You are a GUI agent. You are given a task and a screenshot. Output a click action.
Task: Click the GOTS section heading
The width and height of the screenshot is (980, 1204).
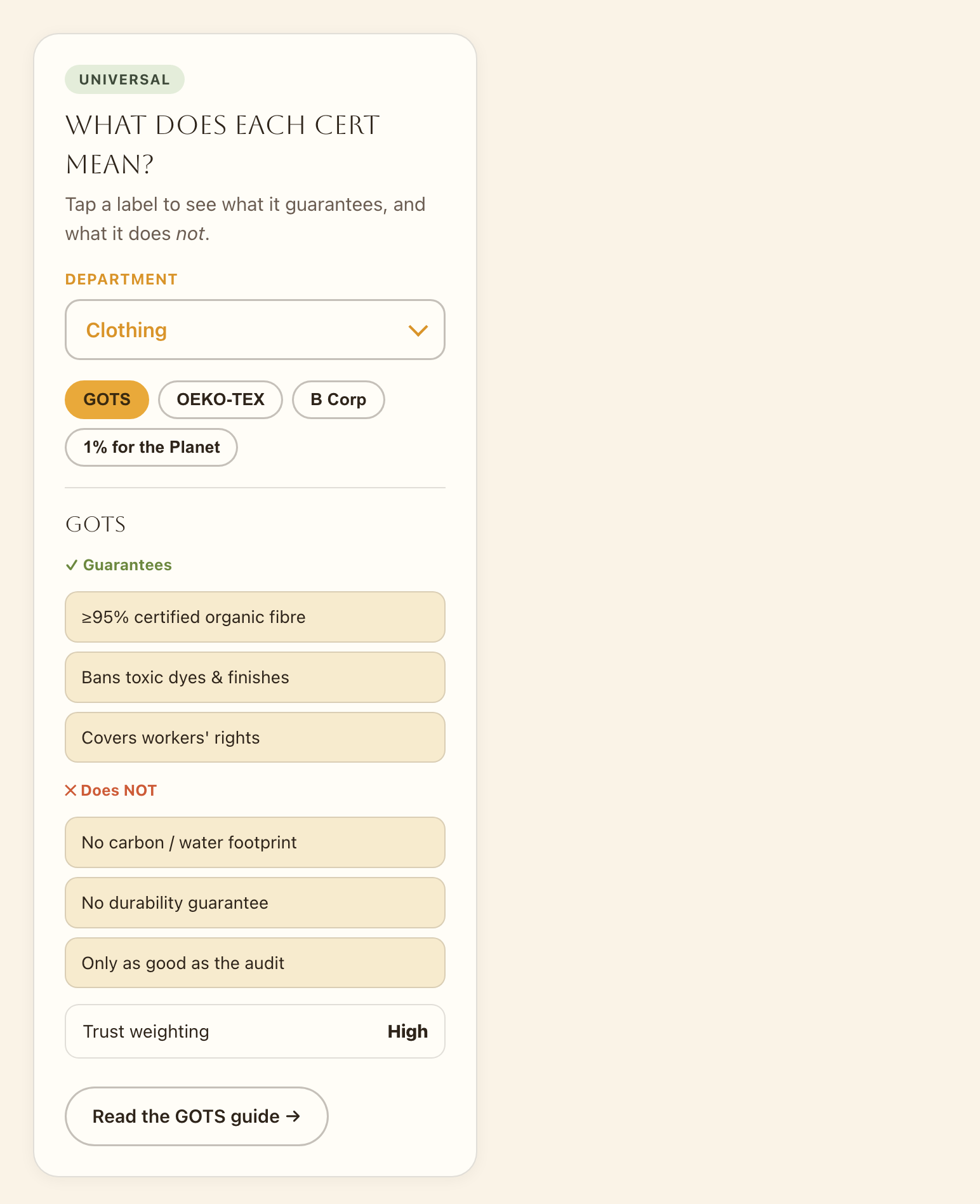click(96, 525)
